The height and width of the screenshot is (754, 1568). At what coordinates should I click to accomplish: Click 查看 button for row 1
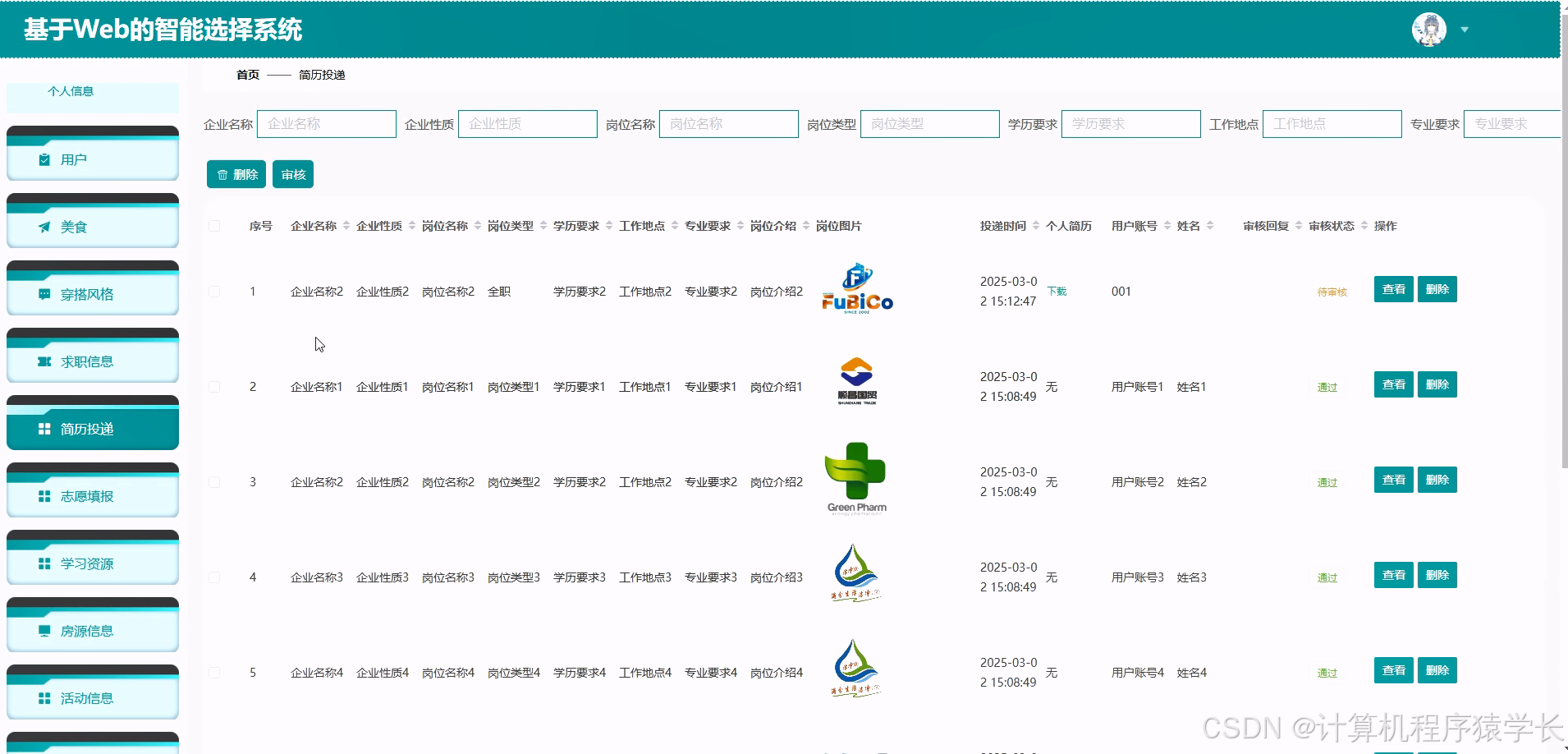coord(1394,289)
